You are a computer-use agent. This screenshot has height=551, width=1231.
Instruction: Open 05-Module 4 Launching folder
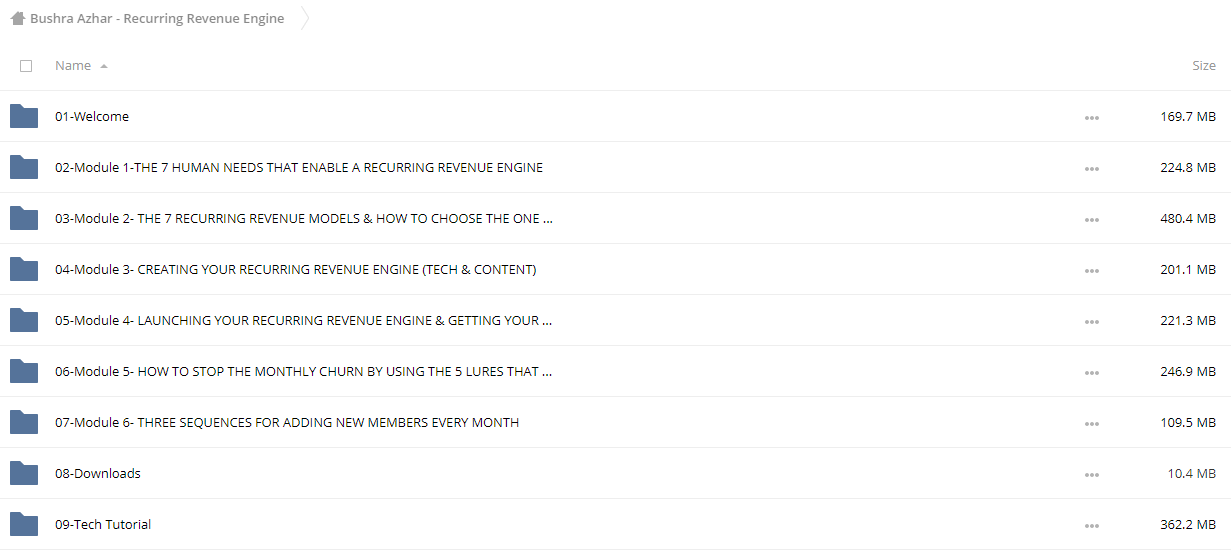click(x=303, y=320)
